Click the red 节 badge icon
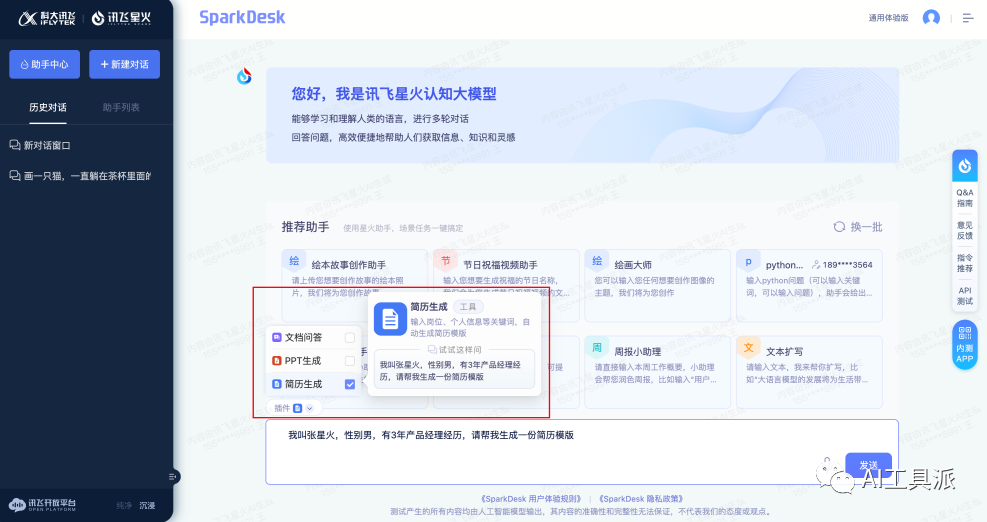The image size is (987, 522). tap(446, 261)
